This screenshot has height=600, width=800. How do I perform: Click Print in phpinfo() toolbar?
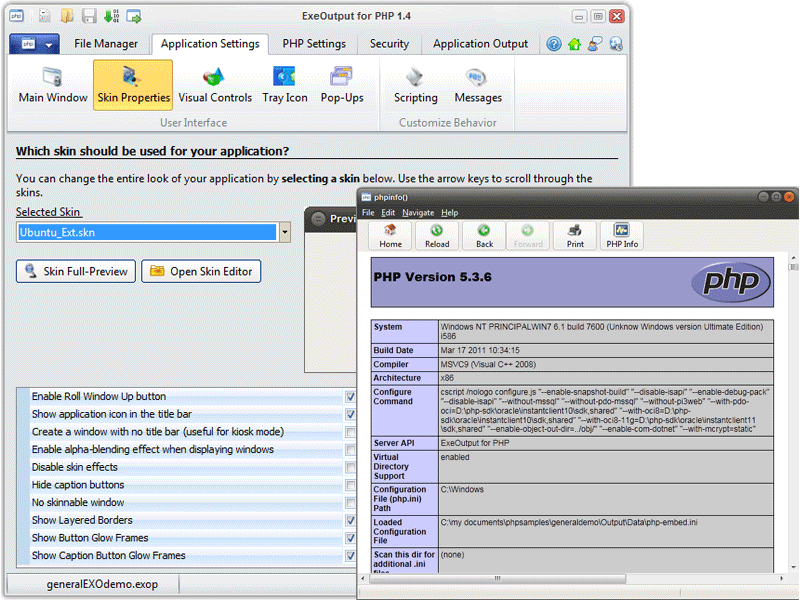575,236
